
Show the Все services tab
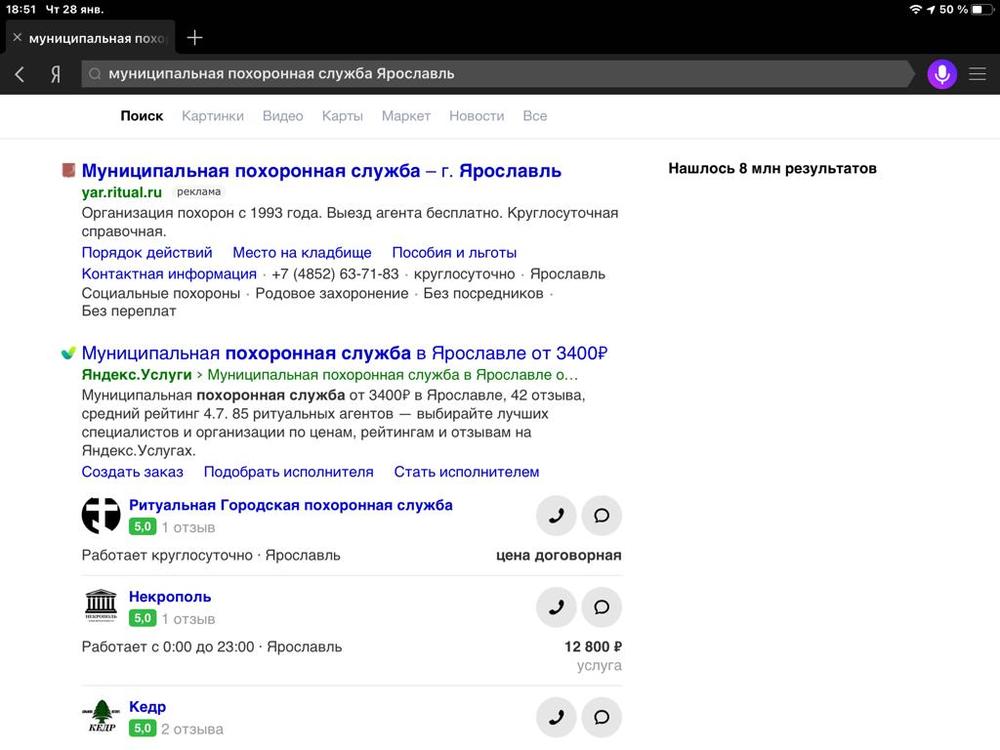coord(534,116)
